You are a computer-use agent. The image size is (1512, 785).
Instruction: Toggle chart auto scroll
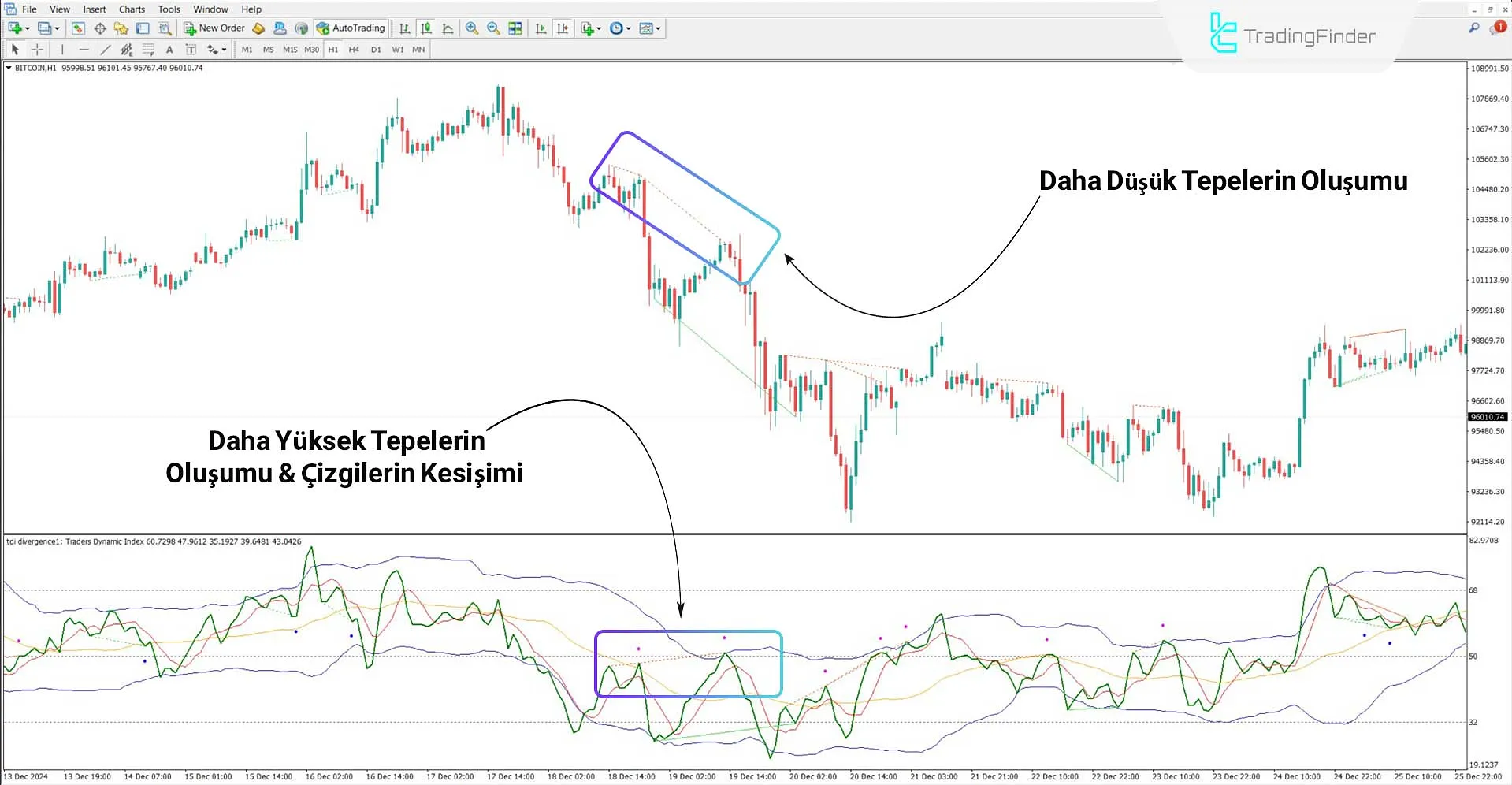pos(541,28)
